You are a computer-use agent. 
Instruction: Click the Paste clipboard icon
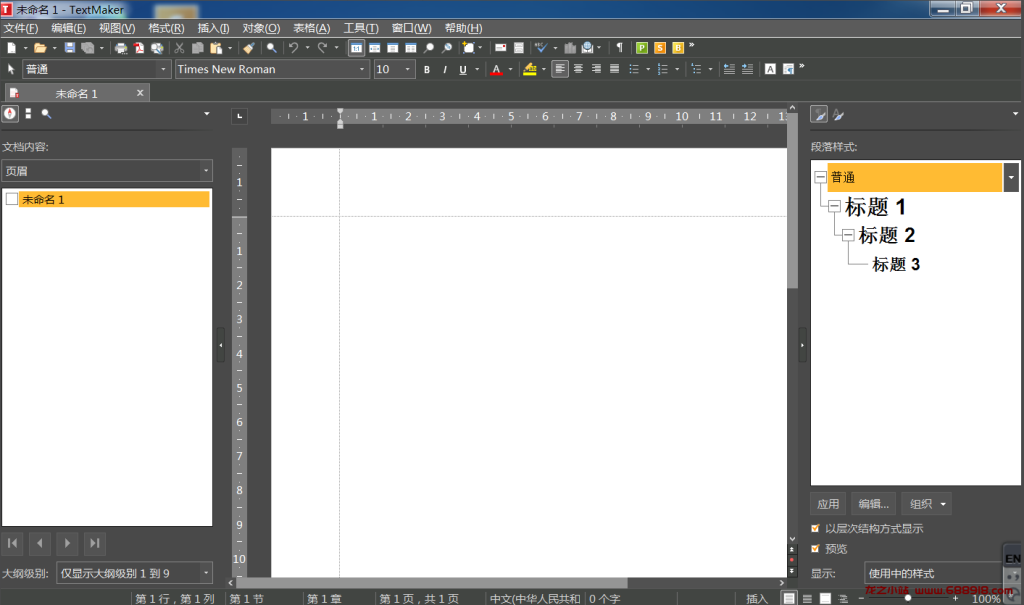point(216,48)
